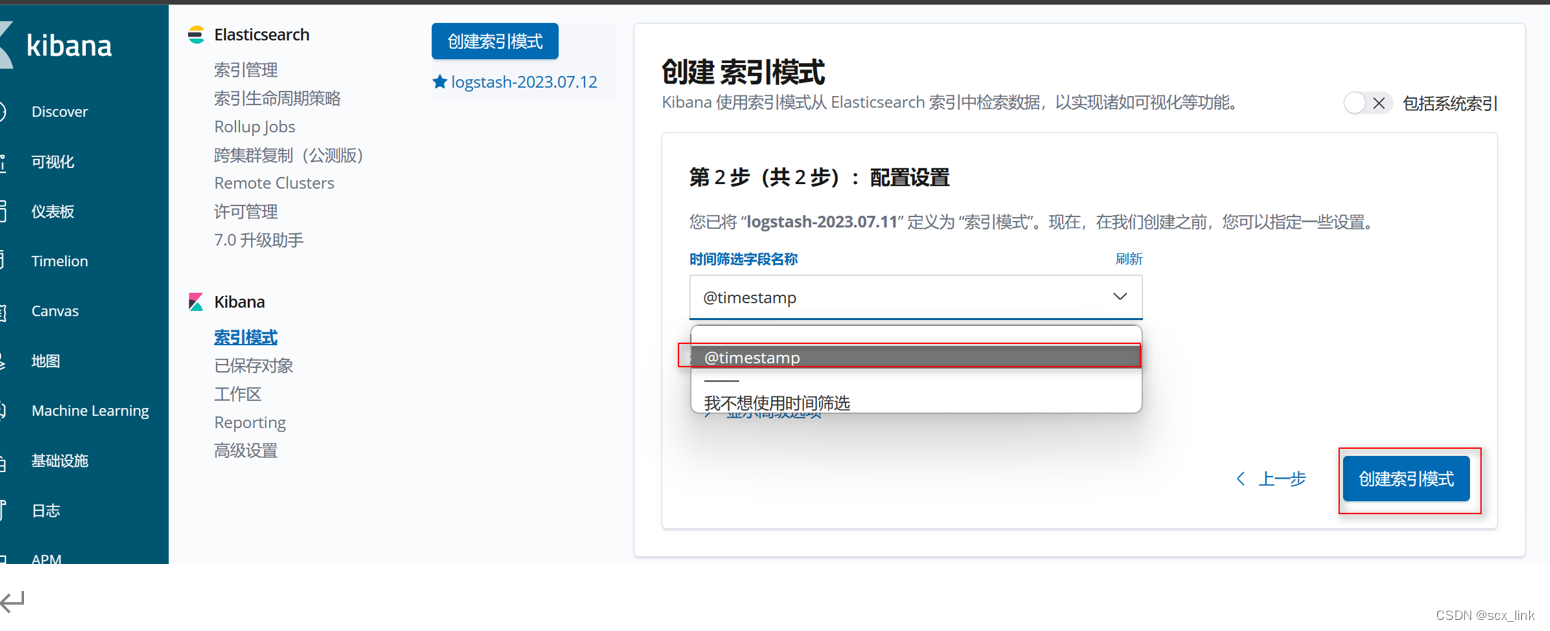Click the Kibana logo

tap(56, 45)
